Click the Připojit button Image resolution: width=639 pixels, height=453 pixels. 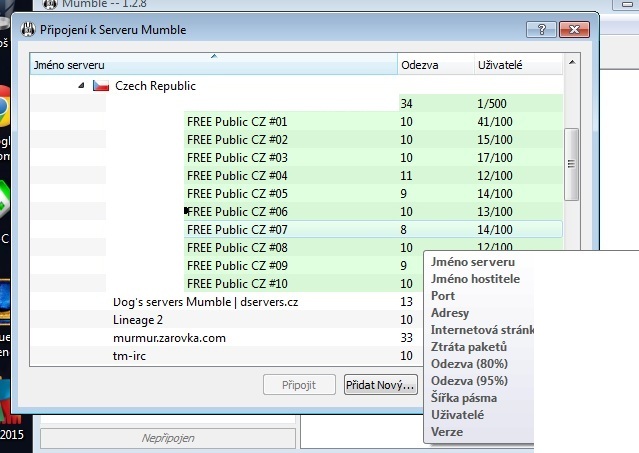[x=300, y=385]
